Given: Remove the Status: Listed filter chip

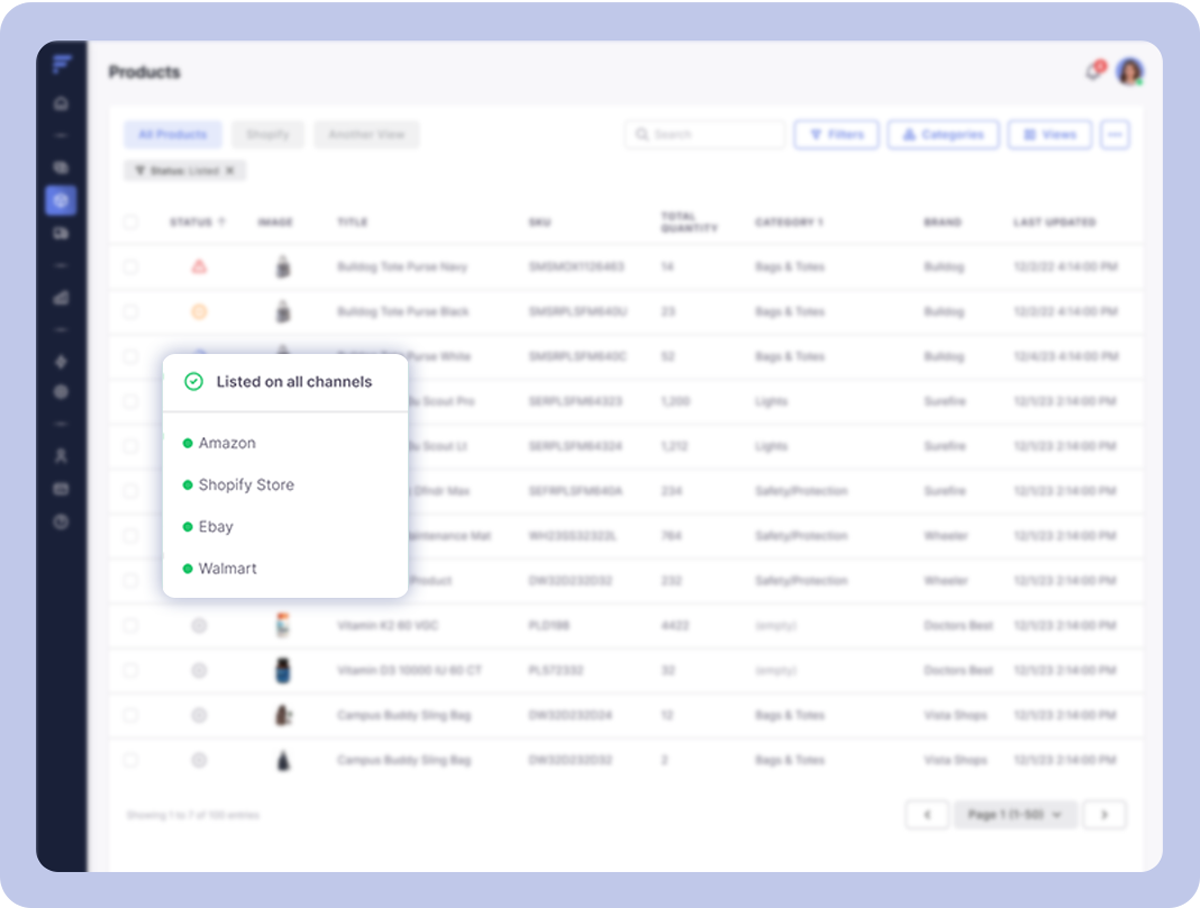Looking at the screenshot, I should coord(232,170).
